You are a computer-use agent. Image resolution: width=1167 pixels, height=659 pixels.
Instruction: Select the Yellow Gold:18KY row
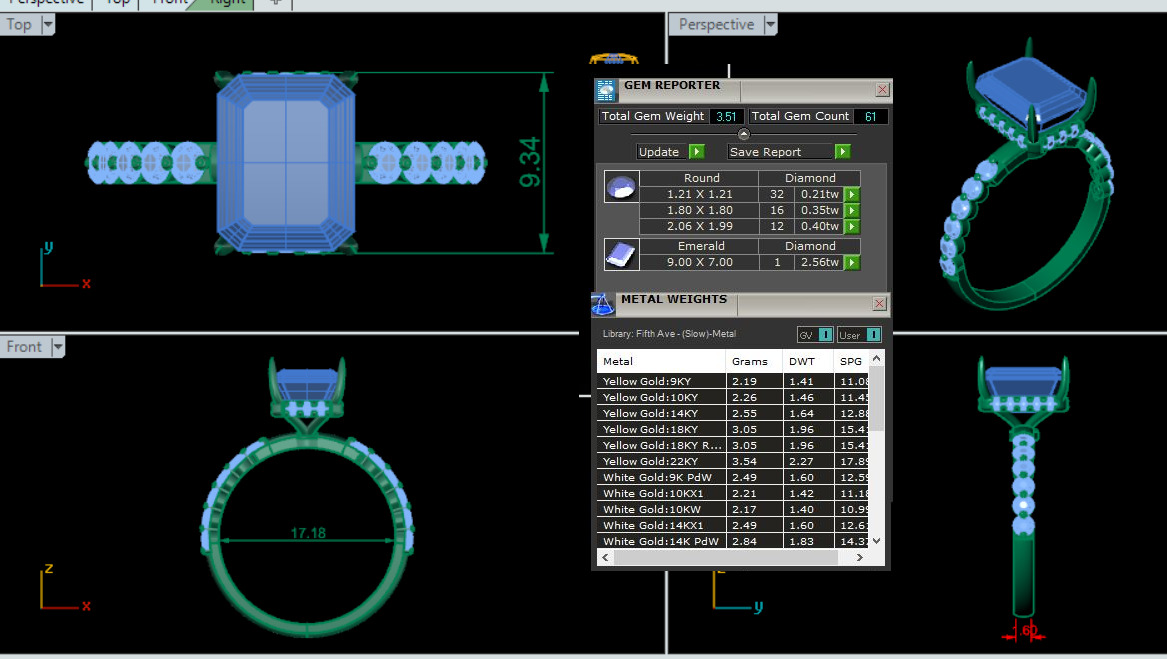733,430
